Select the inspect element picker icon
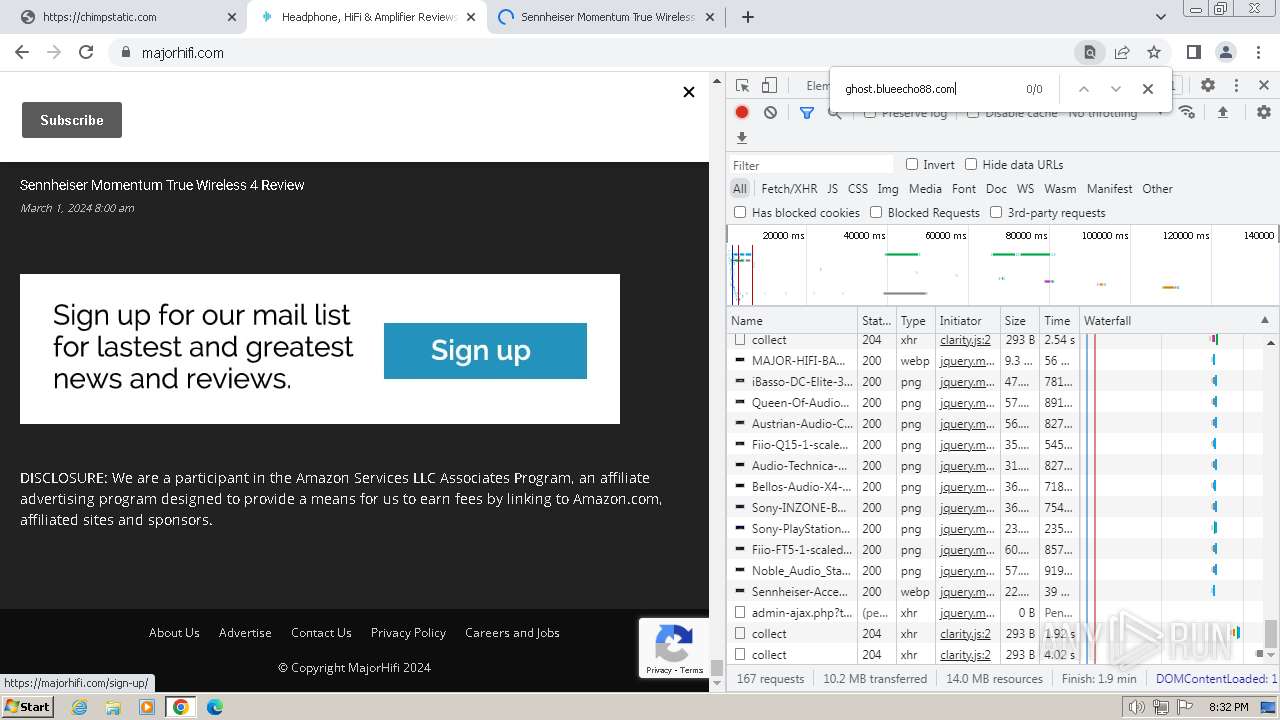 tap(742, 86)
